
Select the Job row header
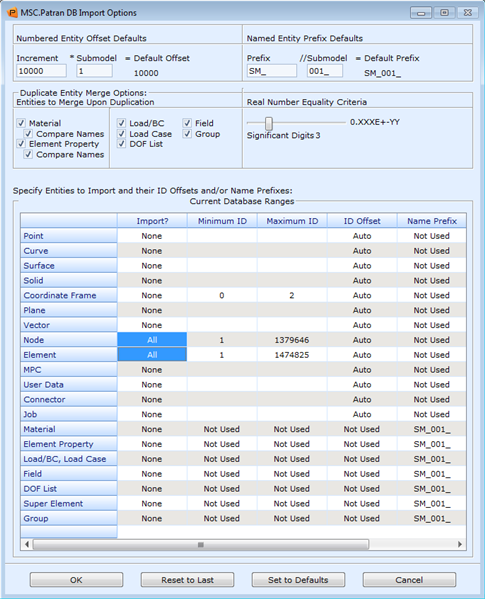69,414
